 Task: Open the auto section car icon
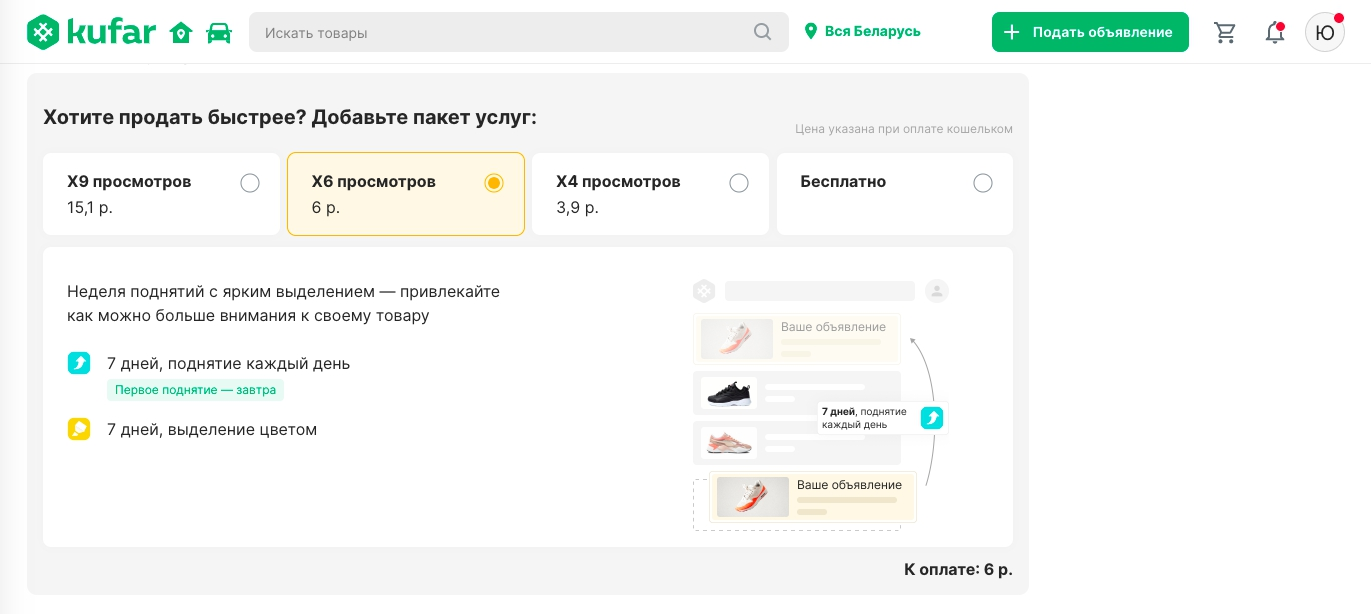point(218,33)
